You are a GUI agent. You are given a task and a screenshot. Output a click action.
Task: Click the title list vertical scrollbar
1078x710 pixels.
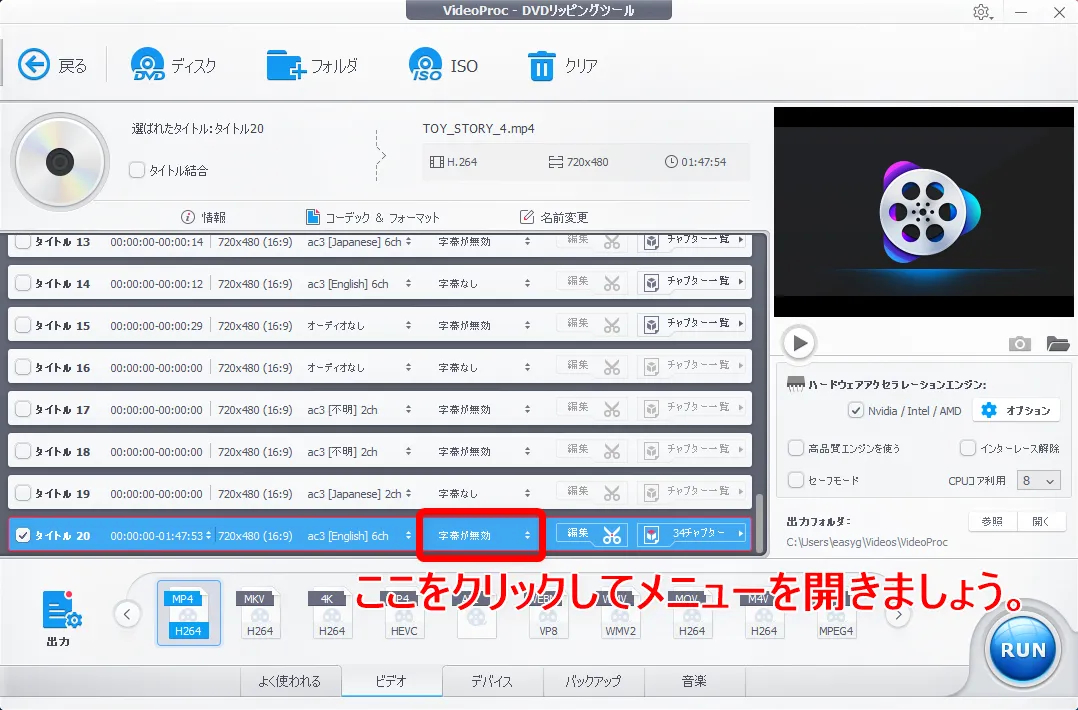point(759,522)
